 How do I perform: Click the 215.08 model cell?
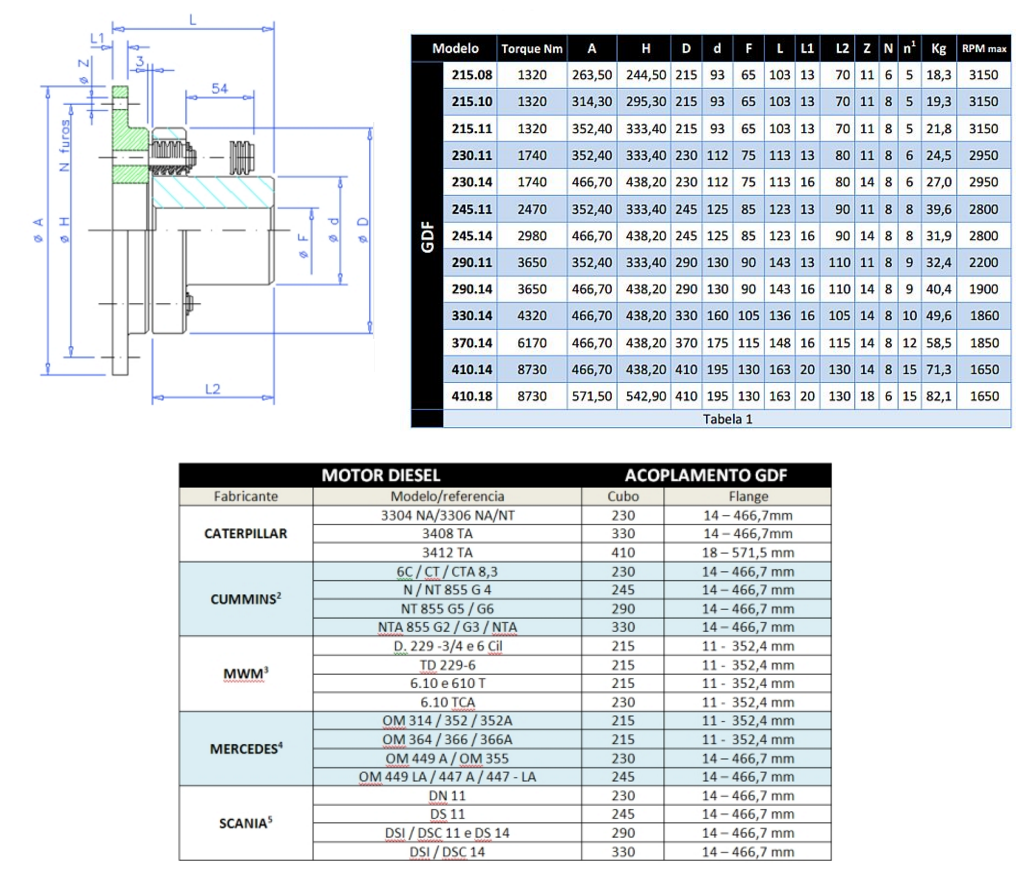[472, 75]
